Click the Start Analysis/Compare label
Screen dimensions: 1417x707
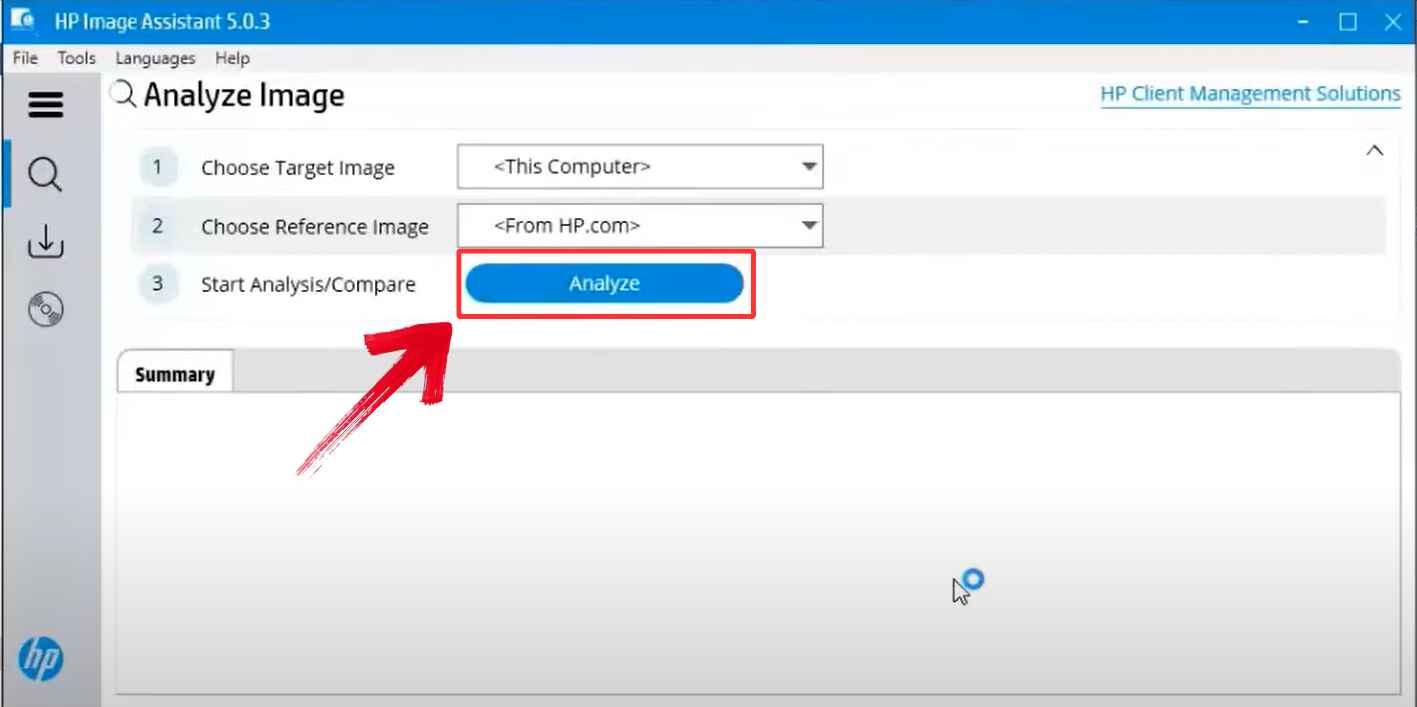click(x=308, y=285)
